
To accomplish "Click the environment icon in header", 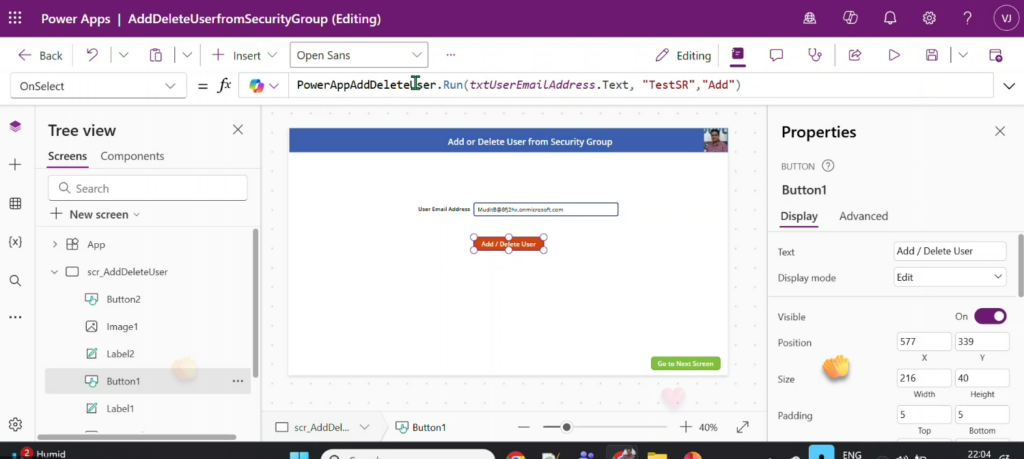I will click(810, 18).
